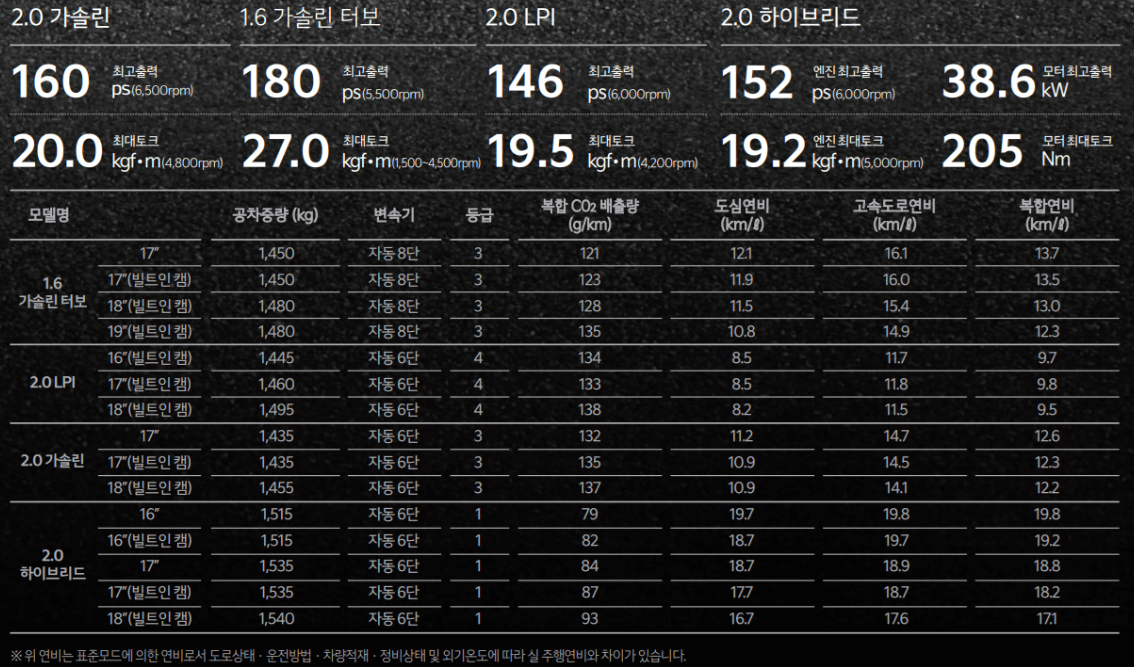
Task: Click the "고속도로연비" column header
Action: pos(895,216)
